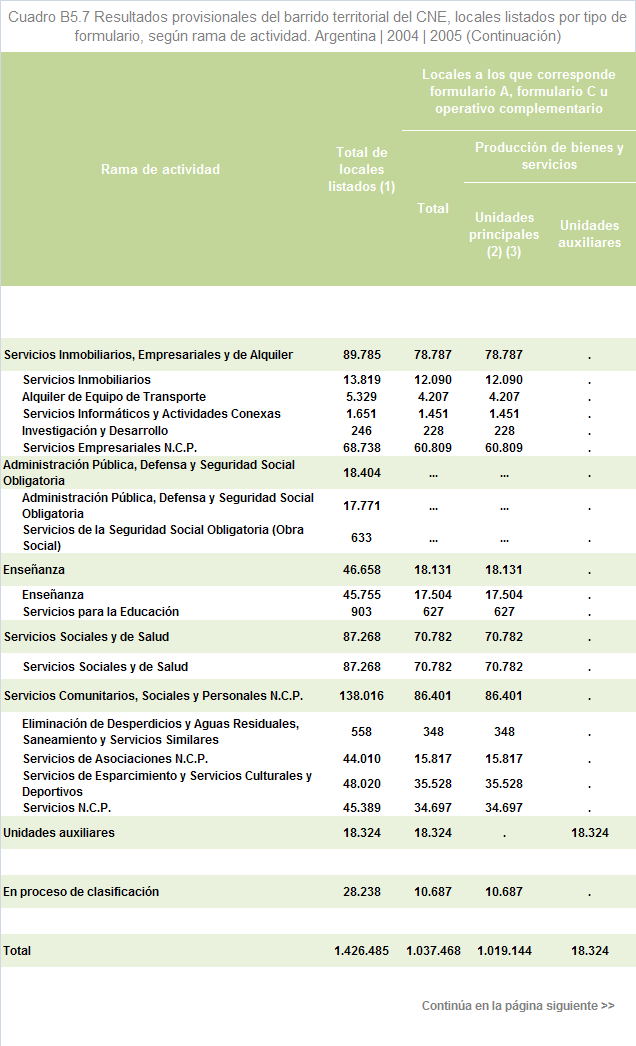Click the value 60.809 under Unidades principales
The width and height of the screenshot is (636, 1046).
click(504, 448)
